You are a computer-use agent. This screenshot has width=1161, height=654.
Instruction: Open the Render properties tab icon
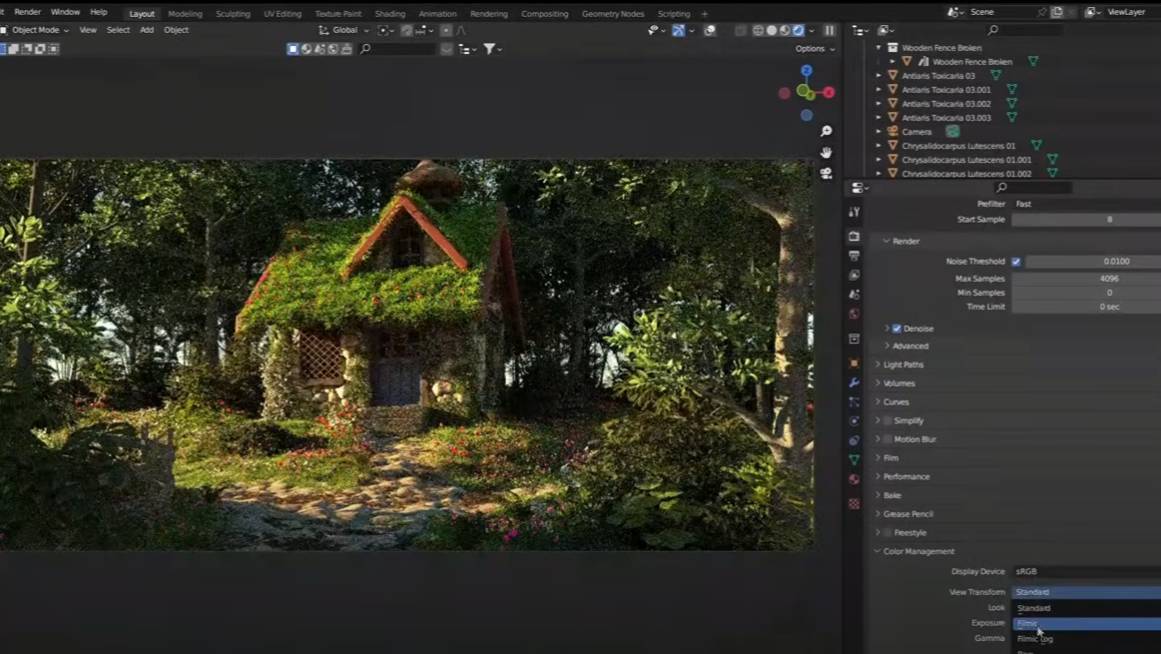coord(854,236)
